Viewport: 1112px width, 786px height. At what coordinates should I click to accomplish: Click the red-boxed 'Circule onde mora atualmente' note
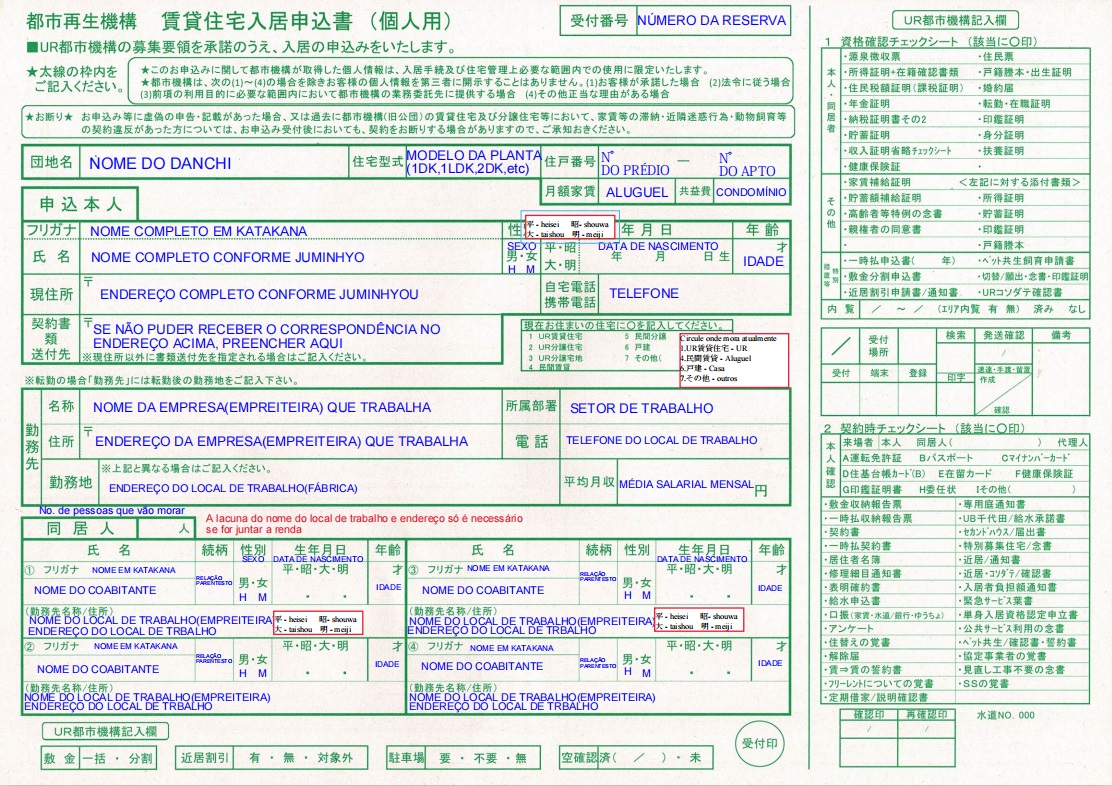[733, 354]
